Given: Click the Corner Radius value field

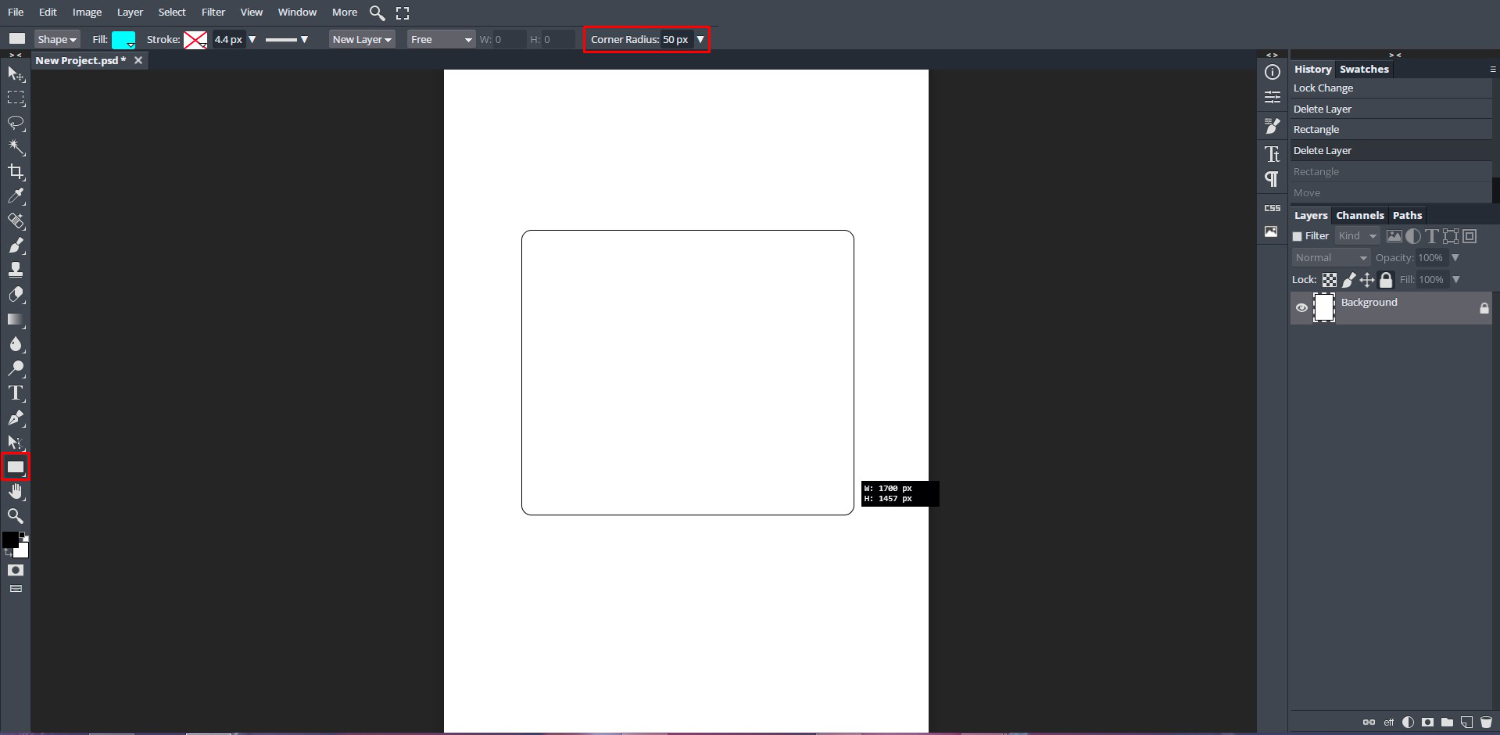Looking at the screenshot, I should pyautogui.click(x=676, y=40).
